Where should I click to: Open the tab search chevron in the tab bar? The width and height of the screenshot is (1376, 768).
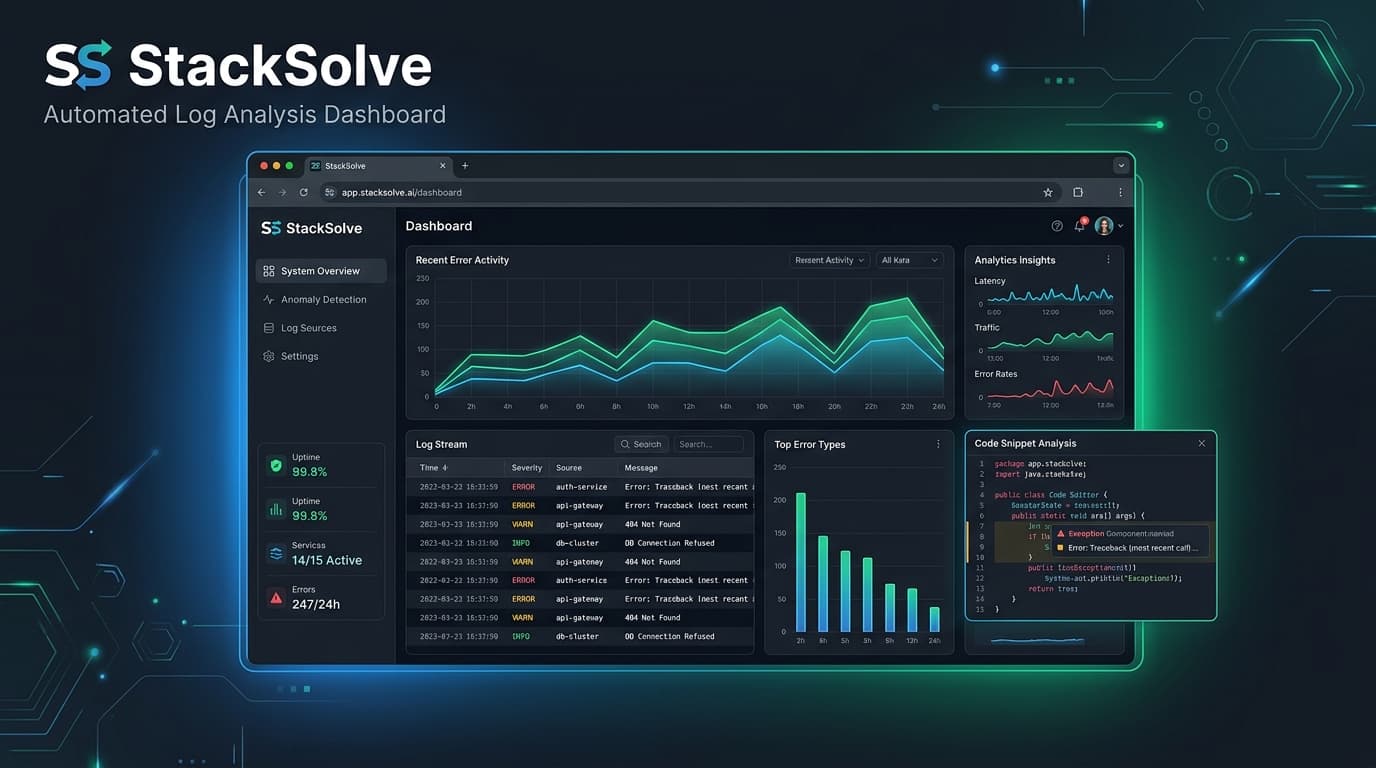point(1121,166)
